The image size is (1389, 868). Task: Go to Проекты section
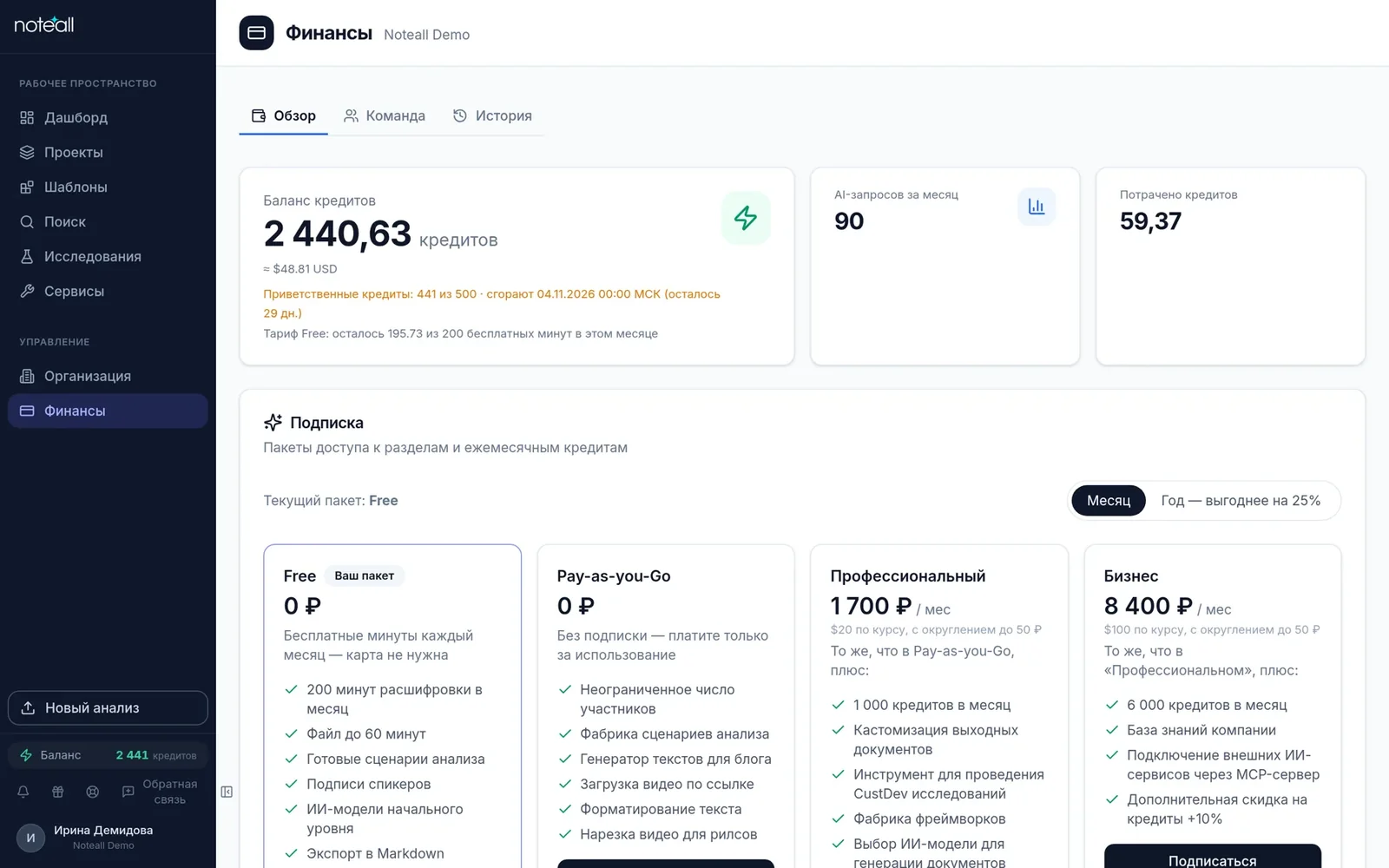click(x=108, y=152)
